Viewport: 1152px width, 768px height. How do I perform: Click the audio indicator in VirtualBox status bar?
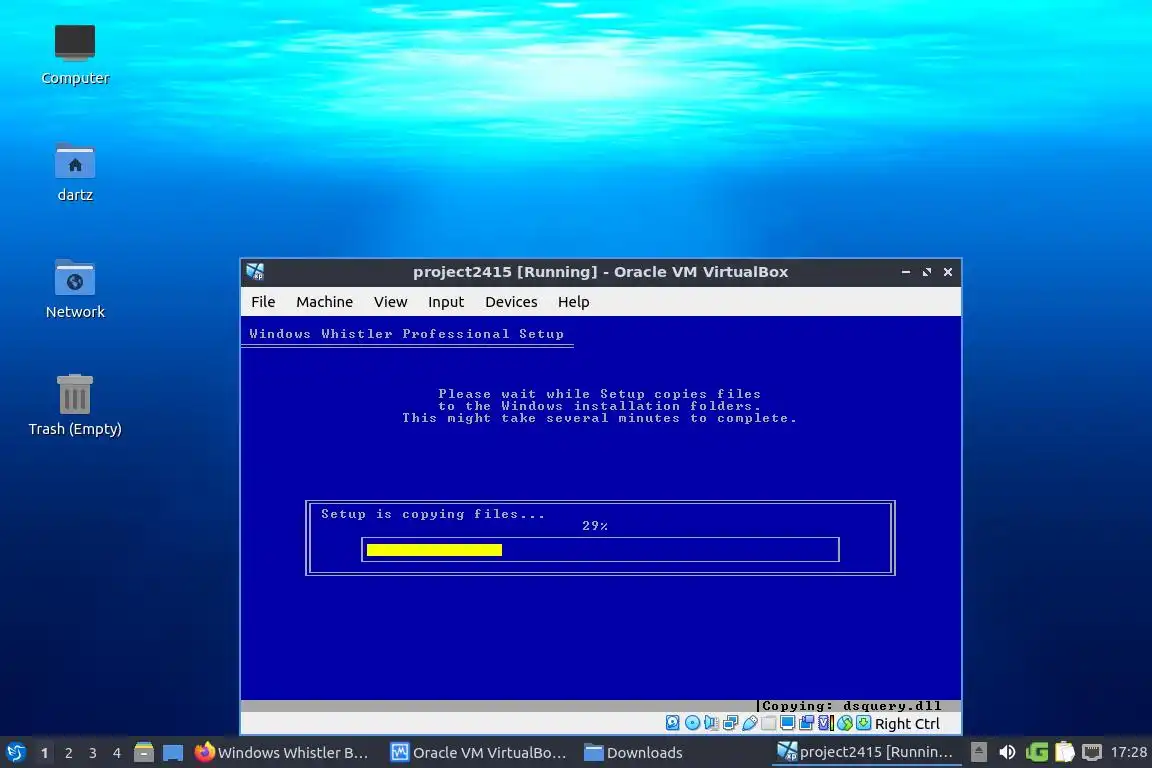[711, 723]
